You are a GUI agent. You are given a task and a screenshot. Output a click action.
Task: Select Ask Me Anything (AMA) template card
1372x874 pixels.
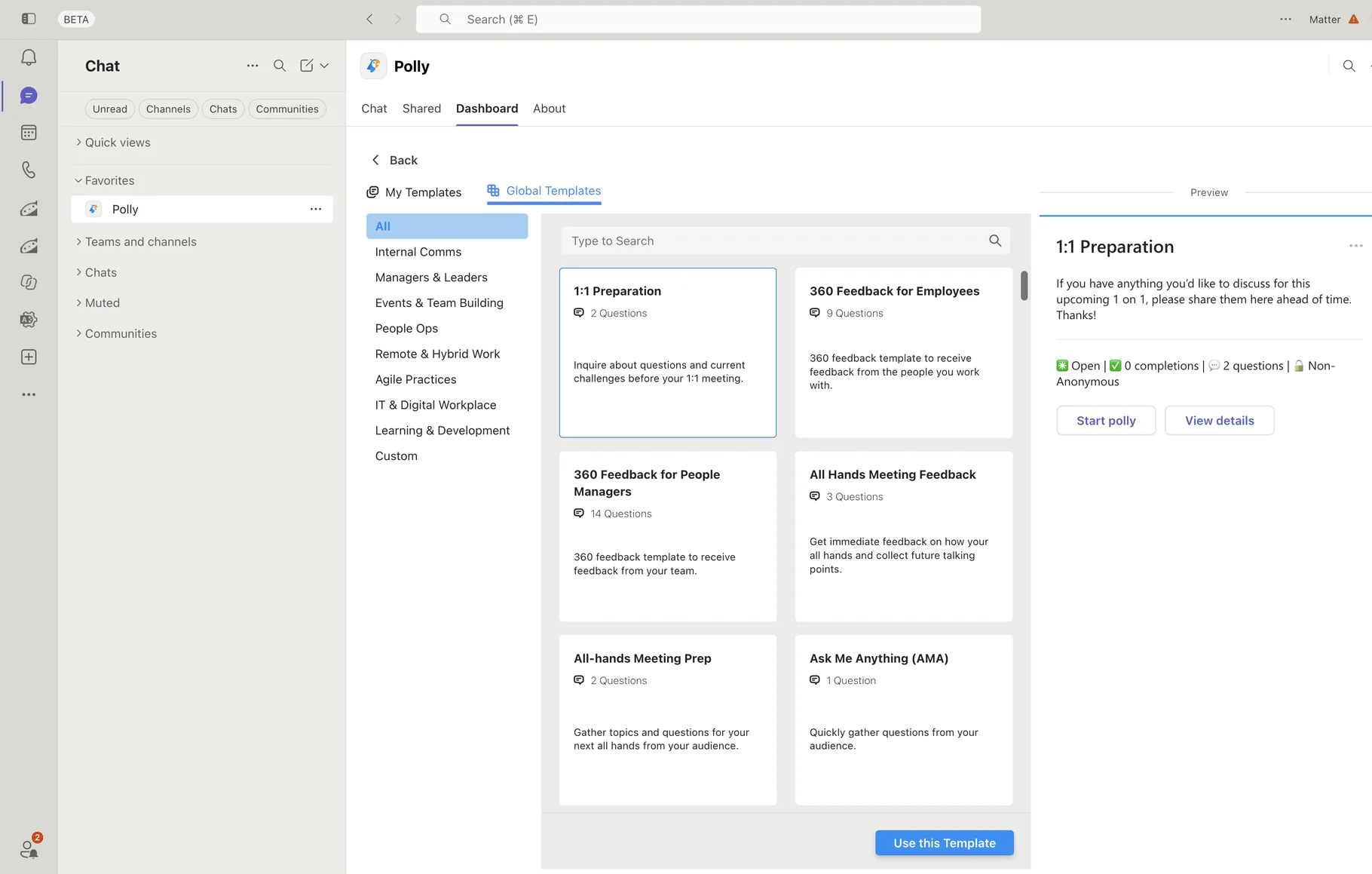coord(903,720)
